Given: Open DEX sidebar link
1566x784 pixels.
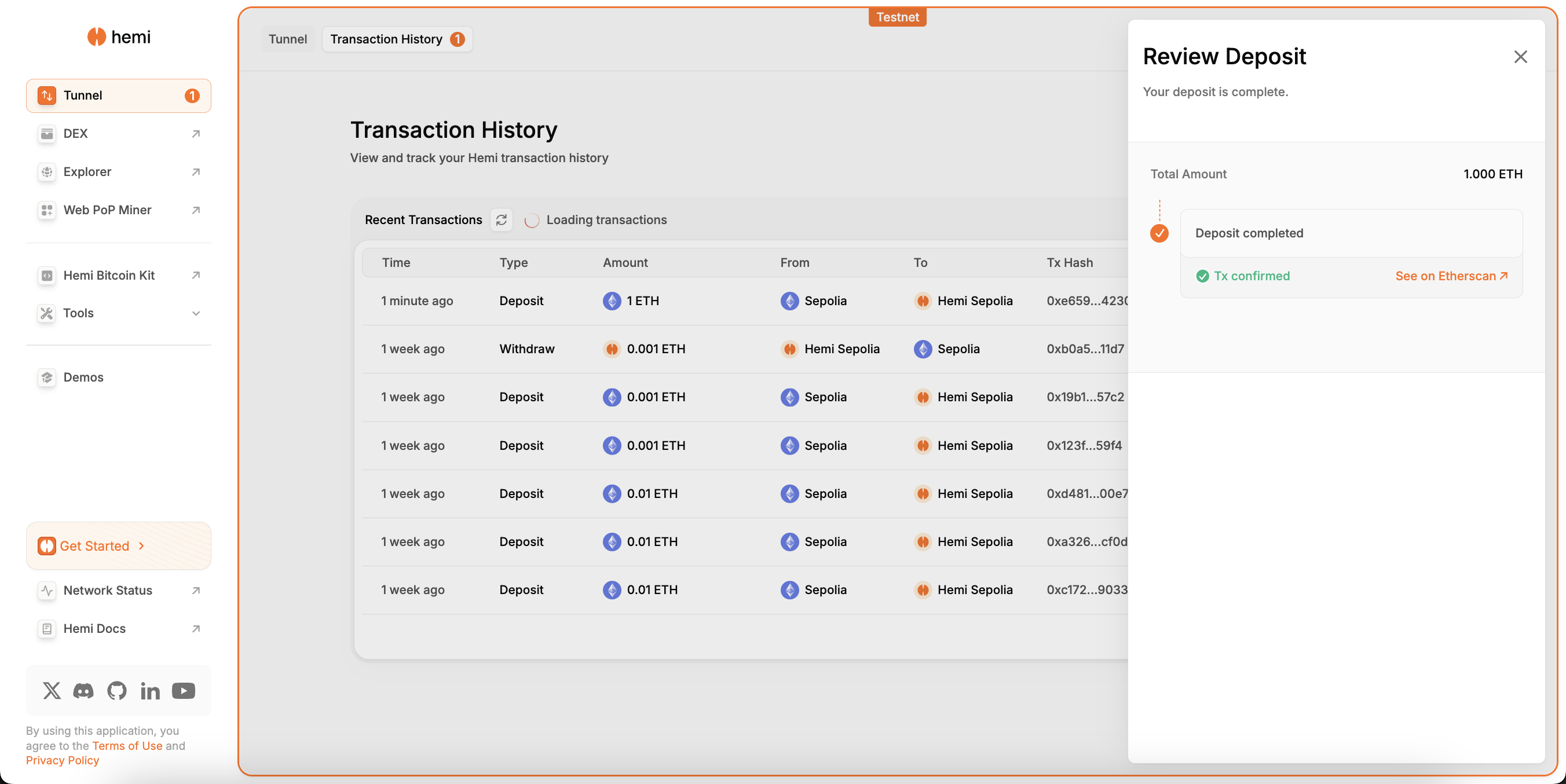Looking at the screenshot, I should point(119,134).
